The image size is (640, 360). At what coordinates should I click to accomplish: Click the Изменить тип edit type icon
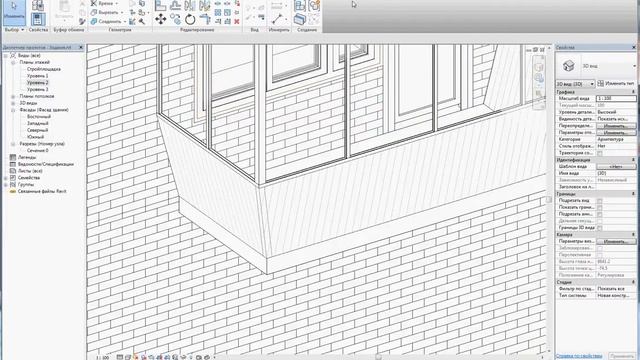601,83
